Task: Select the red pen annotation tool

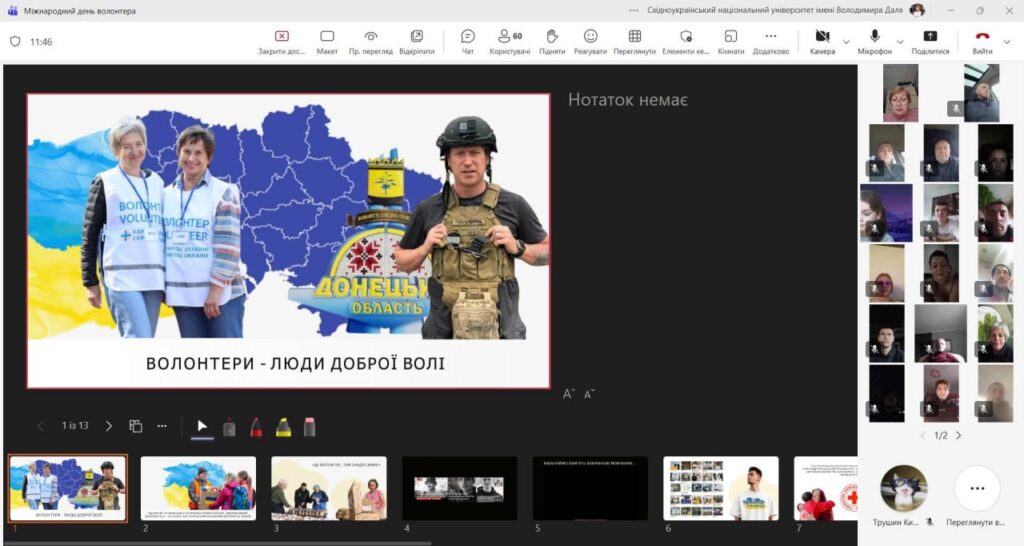Action: 256,426
